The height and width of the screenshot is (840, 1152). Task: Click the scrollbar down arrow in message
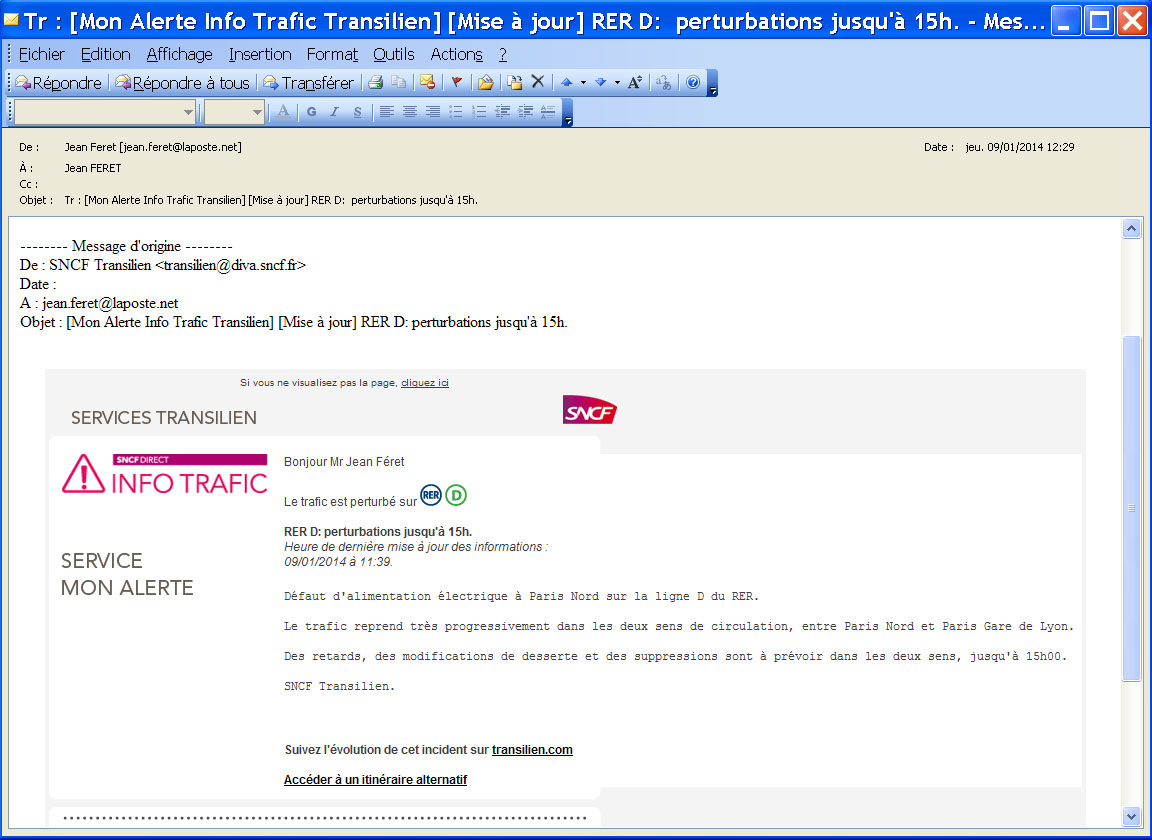click(x=1132, y=816)
